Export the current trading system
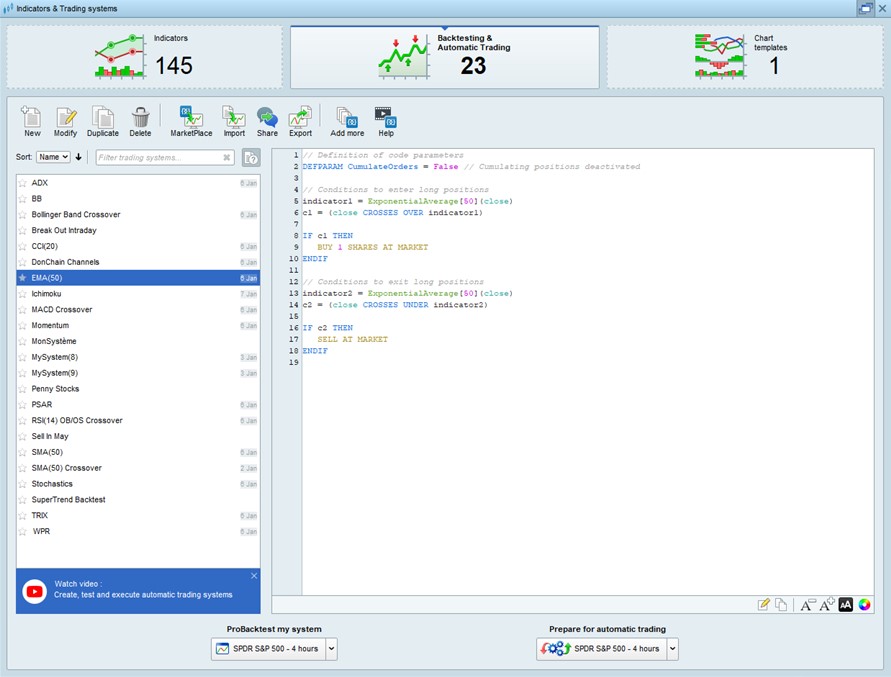The height and width of the screenshot is (677, 891). (x=300, y=118)
